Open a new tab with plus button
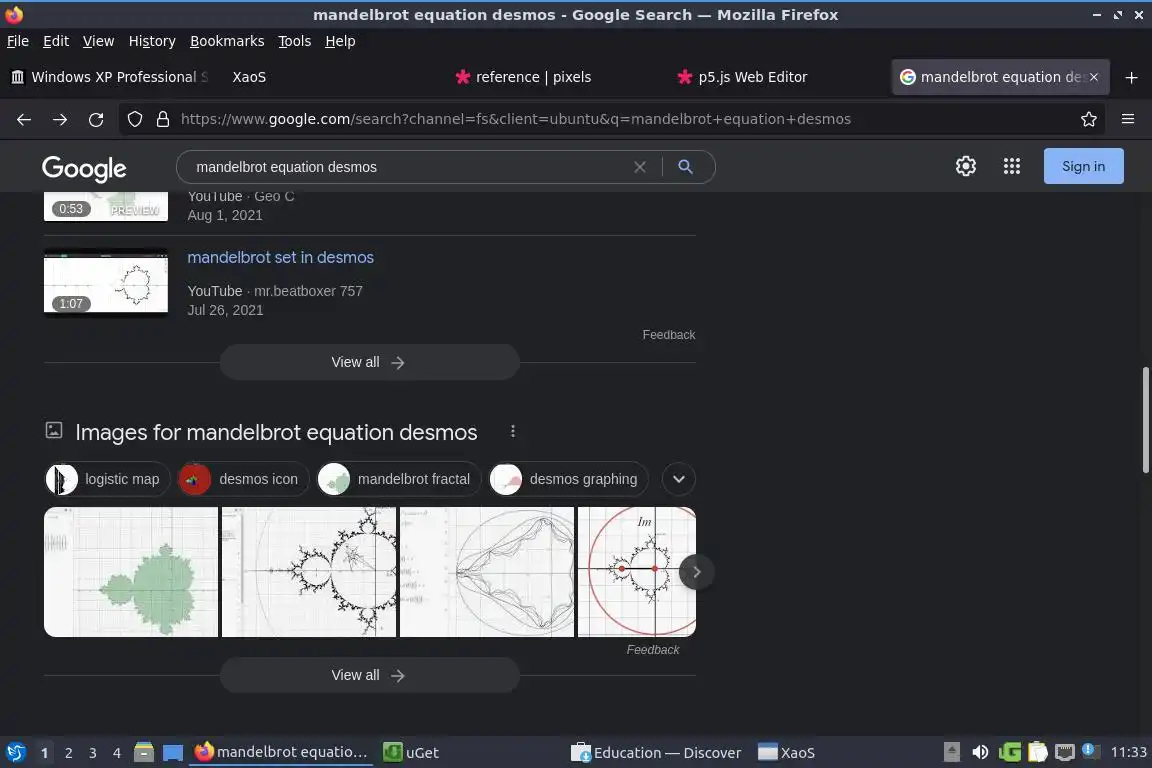This screenshot has height=768, width=1152. click(1131, 77)
